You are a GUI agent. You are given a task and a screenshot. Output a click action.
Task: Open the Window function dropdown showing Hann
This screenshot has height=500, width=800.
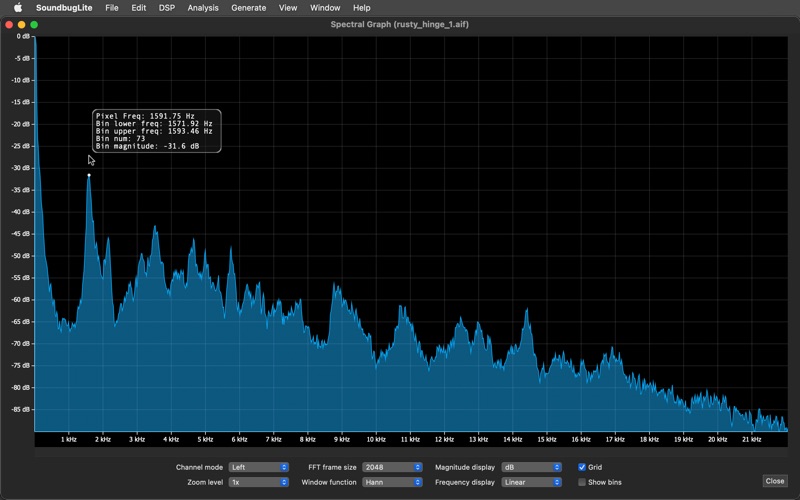(392, 482)
